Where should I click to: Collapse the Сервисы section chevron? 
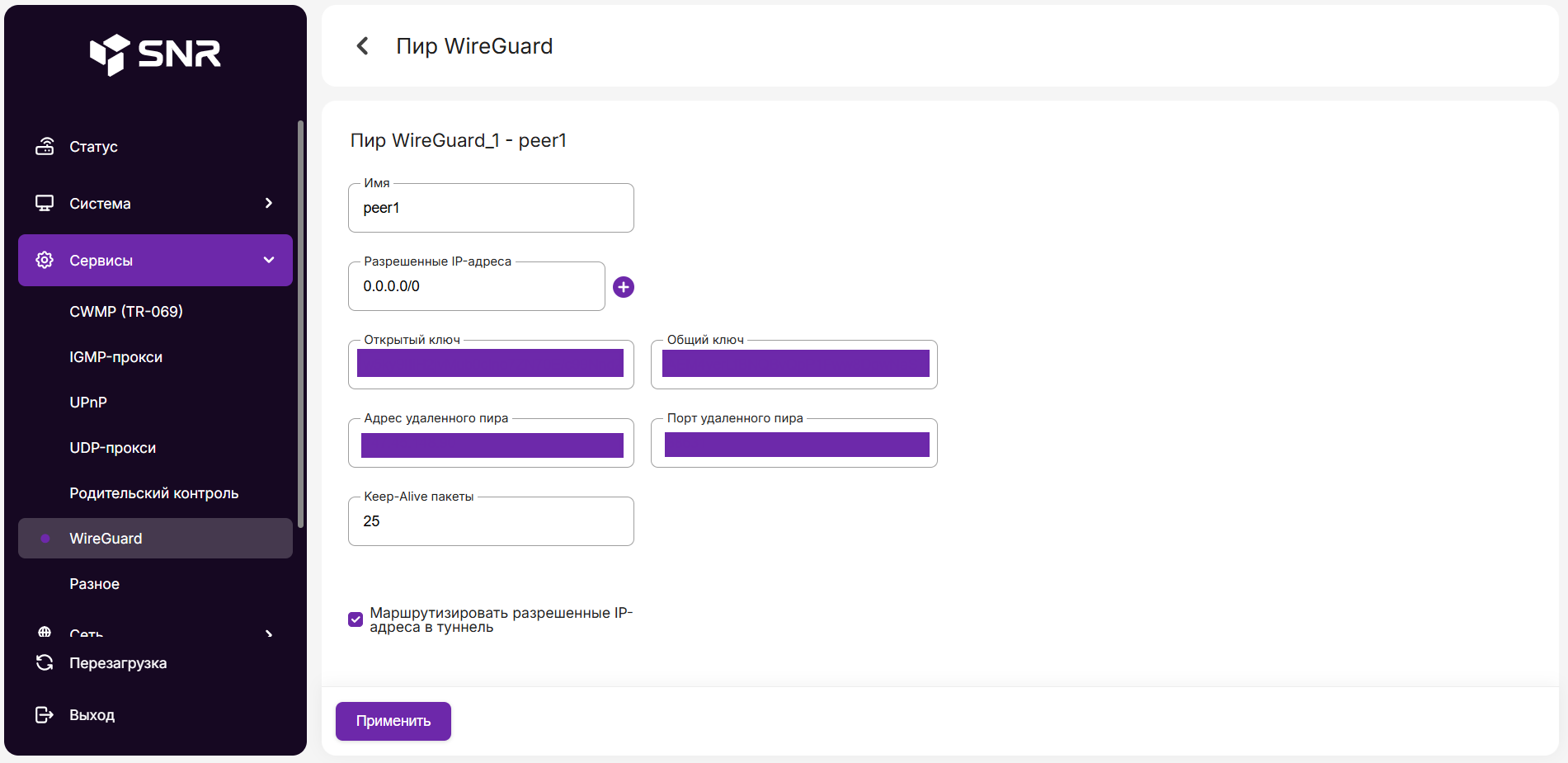(269, 261)
